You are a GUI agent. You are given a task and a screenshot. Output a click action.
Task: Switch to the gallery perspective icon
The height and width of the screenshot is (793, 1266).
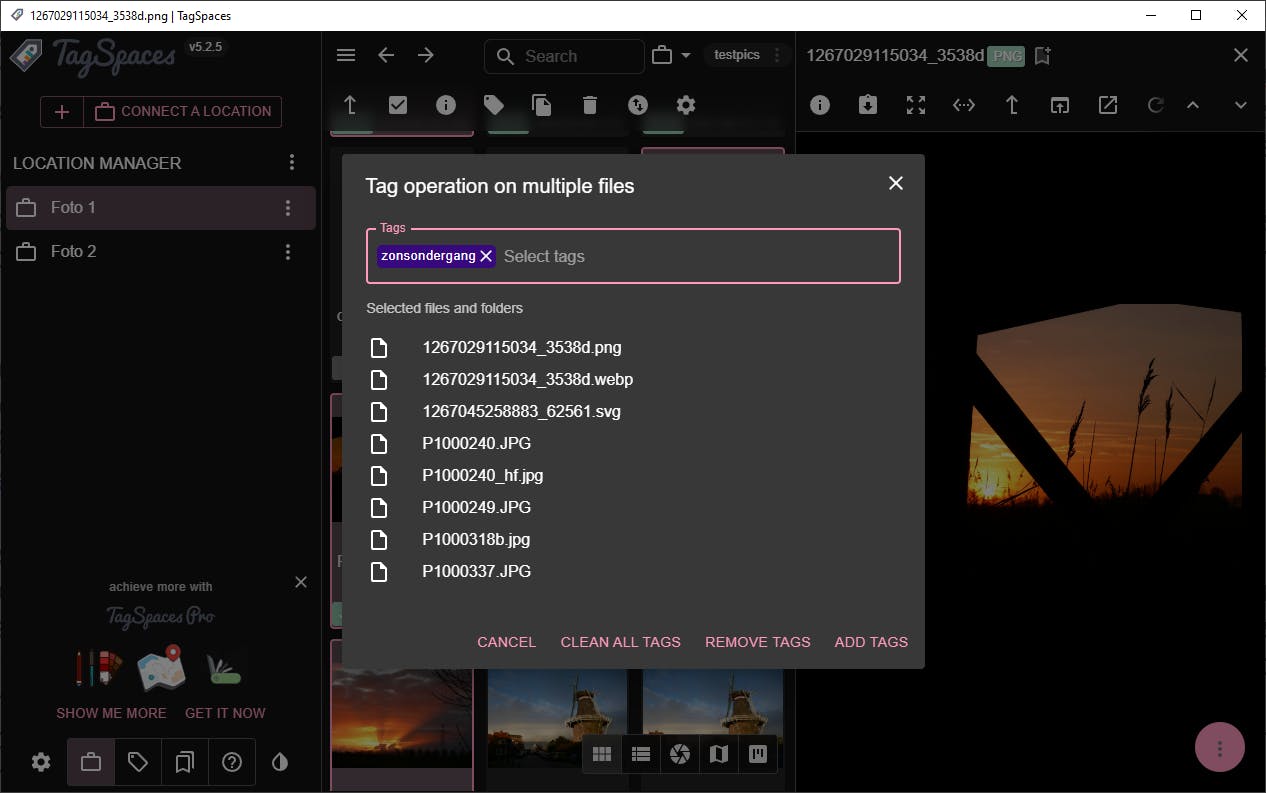tap(680, 754)
